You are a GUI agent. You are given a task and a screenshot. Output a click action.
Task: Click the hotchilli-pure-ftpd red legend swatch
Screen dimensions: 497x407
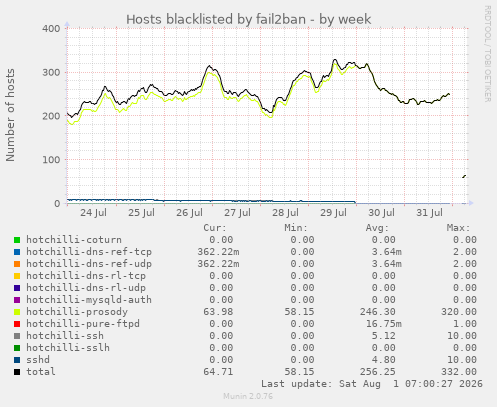tap(17, 324)
